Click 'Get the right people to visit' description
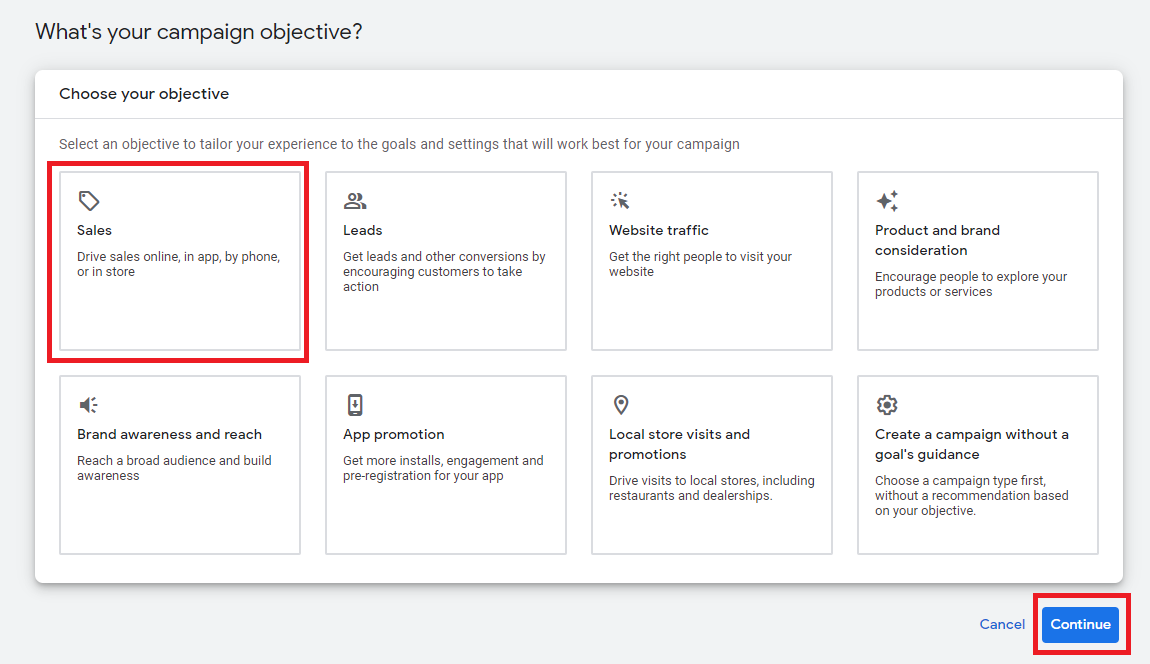This screenshot has width=1150, height=664. tap(700, 264)
